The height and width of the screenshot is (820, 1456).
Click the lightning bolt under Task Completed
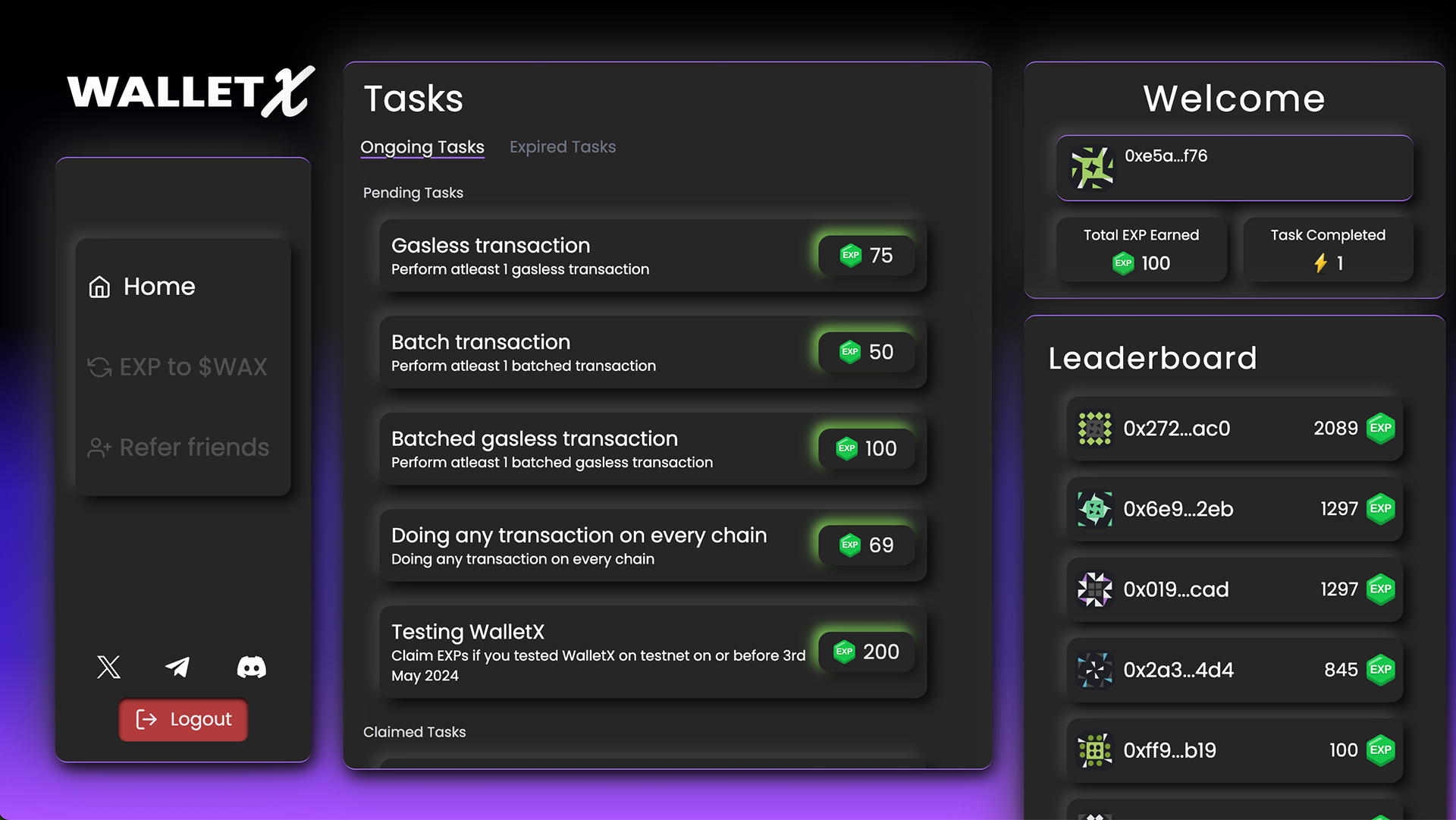click(1320, 263)
